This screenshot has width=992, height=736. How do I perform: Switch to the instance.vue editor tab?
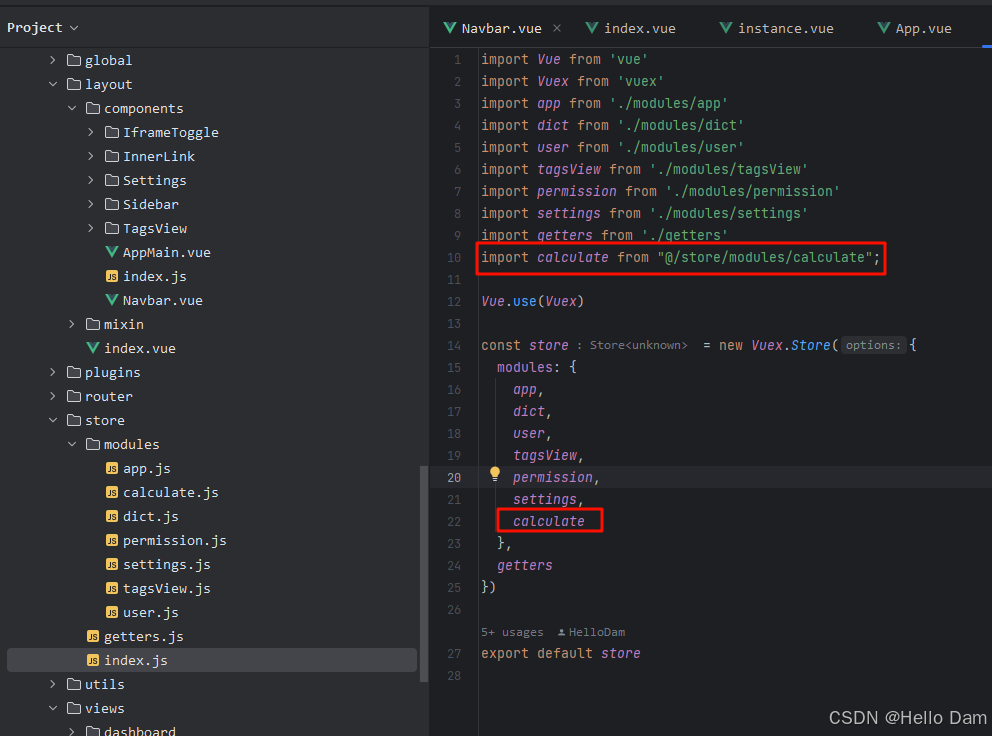click(x=777, y=28)
